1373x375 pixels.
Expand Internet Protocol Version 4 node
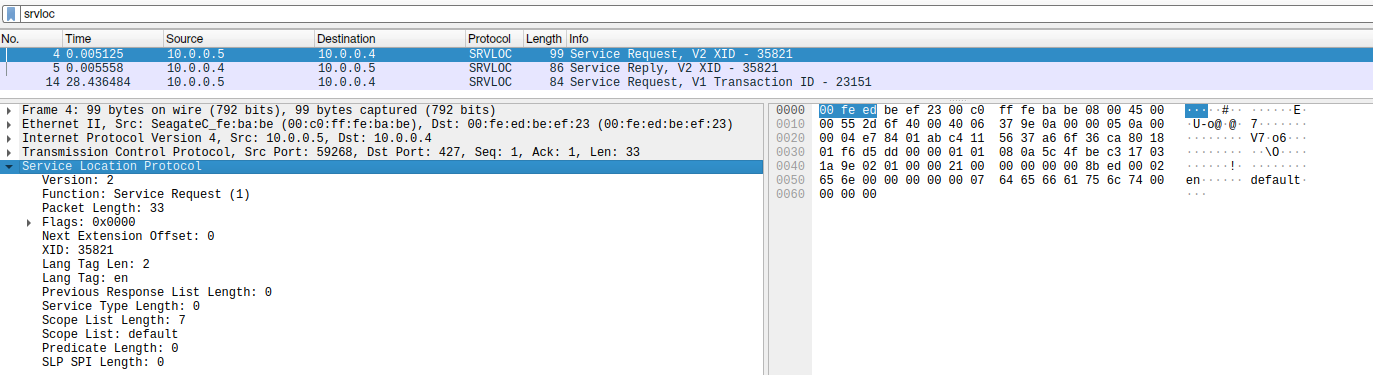point(9,138)
